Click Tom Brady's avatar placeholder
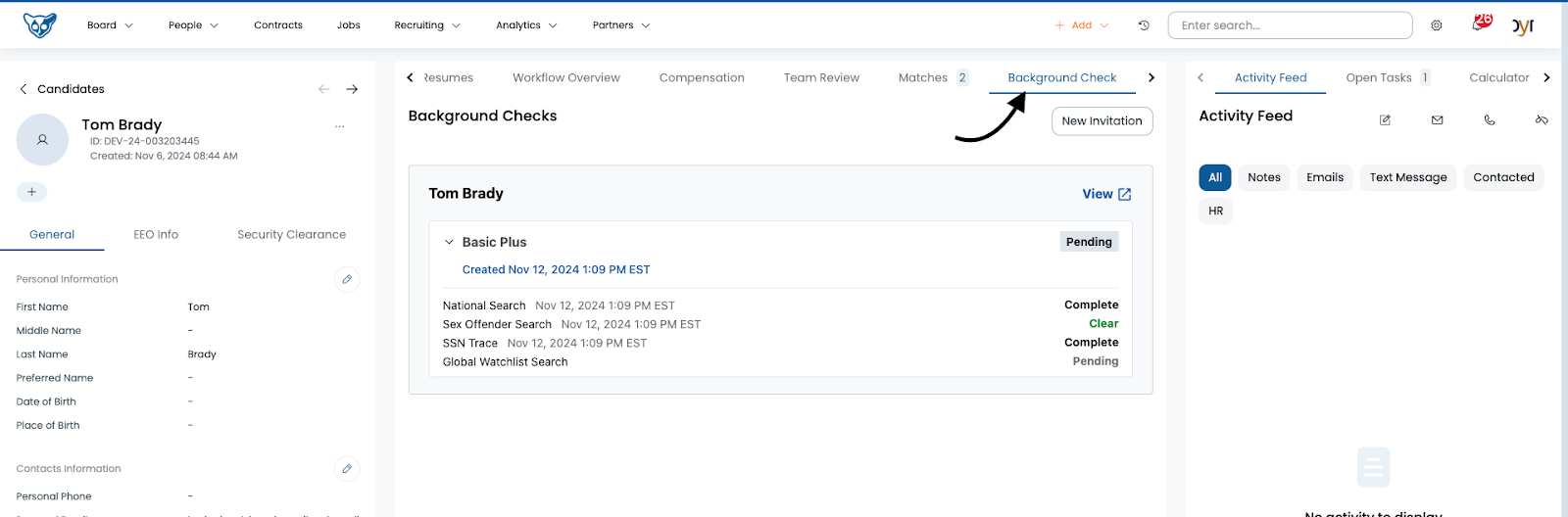Screen dimensions: 1568x517 (42, 140)
